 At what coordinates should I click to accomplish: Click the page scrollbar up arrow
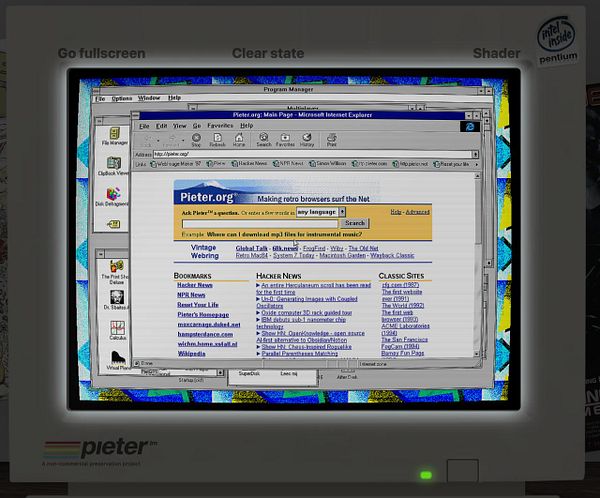click(x=477, y=176)
